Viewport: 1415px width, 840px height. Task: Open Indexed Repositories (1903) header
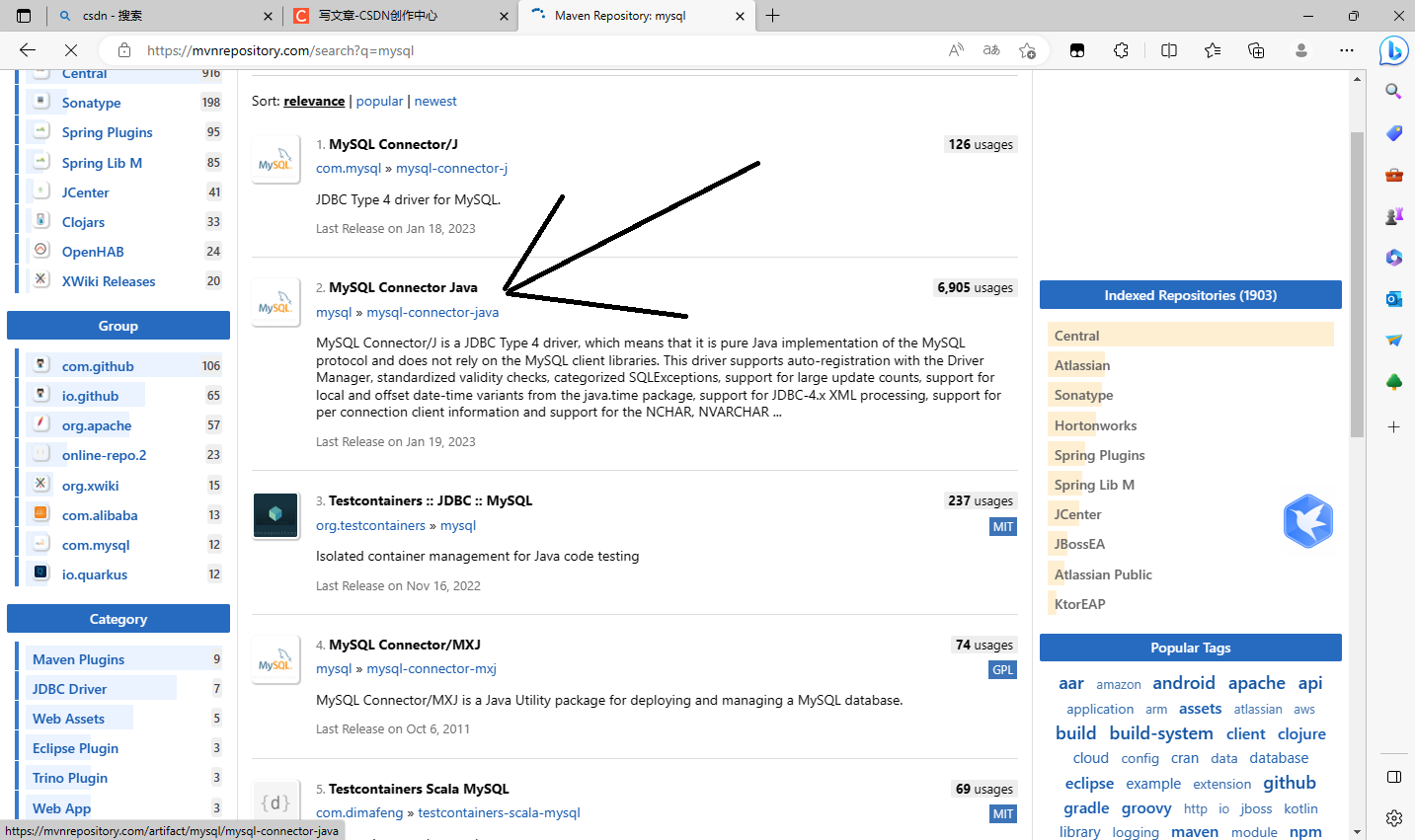point(1191,295)
